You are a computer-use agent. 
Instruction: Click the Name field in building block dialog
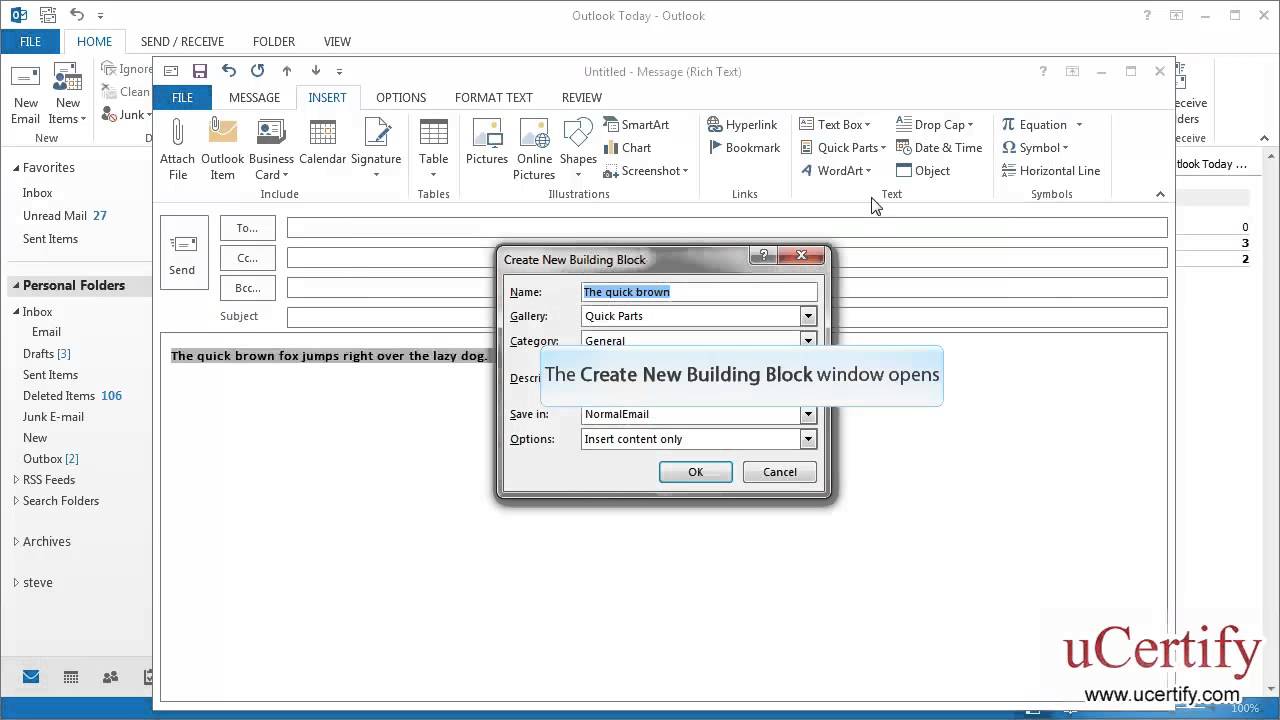[x=699, y=292]
